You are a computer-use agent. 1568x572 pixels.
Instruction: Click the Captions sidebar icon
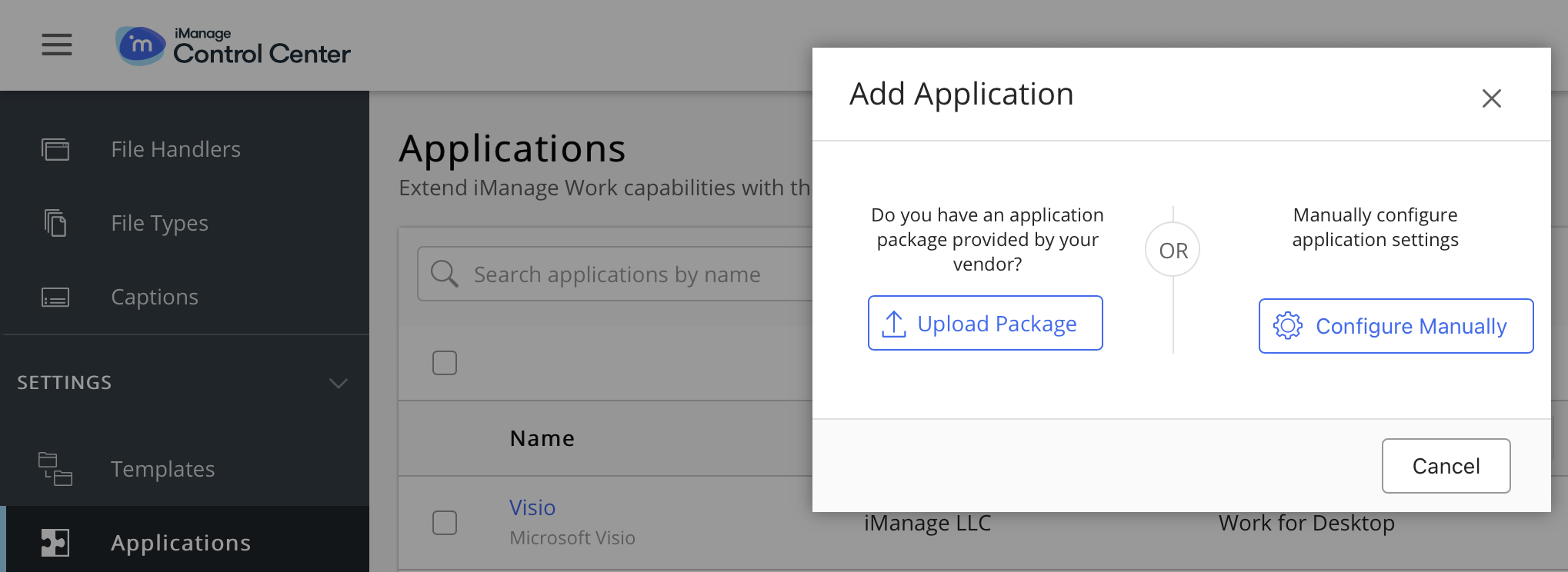tap(55, 297)
